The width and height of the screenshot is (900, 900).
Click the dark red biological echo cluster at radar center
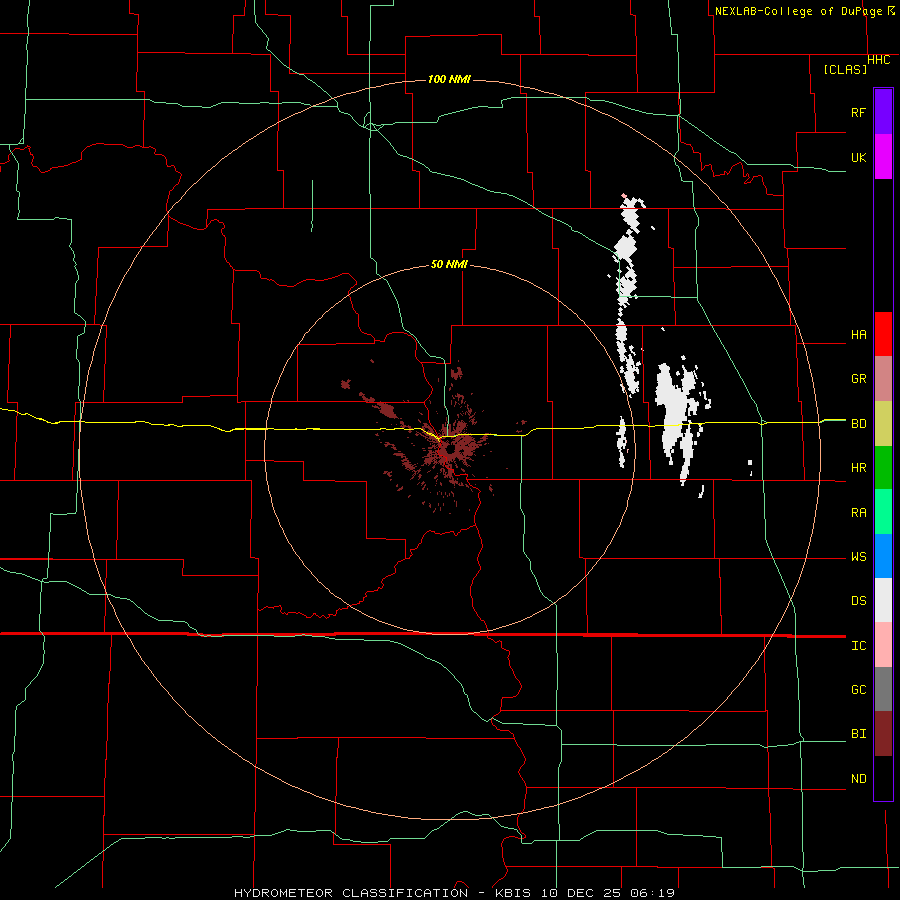coord(449,449)
